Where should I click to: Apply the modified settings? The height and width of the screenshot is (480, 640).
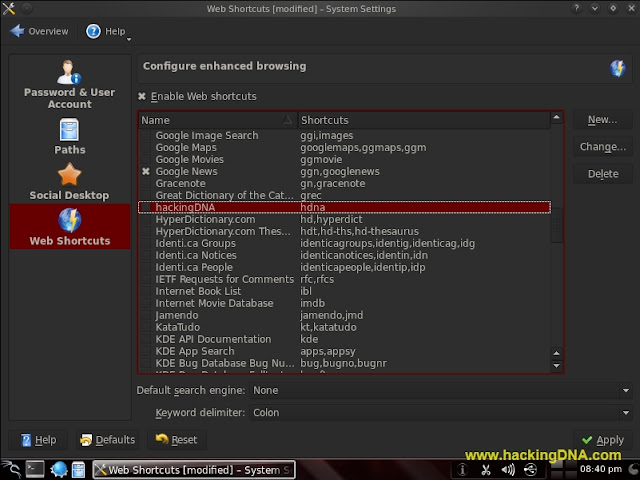point(602,440)
